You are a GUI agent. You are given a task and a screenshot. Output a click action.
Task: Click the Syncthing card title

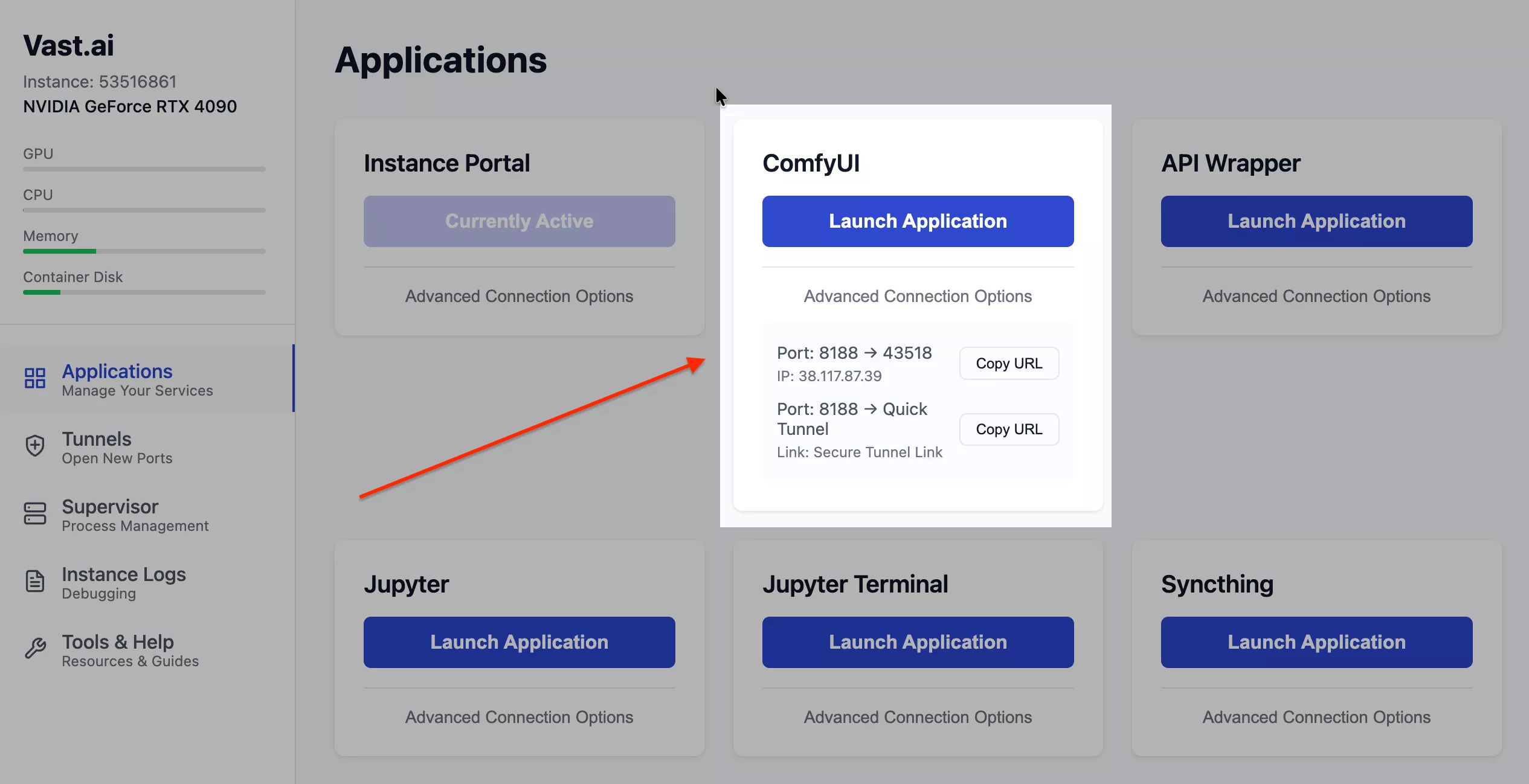1217,584
